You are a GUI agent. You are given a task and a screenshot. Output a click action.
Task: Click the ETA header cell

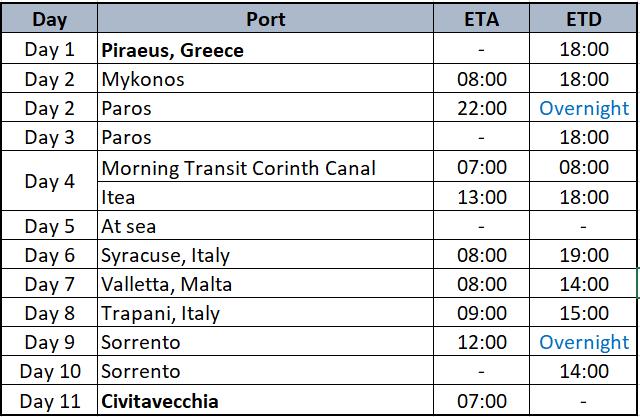pos(481,19)
